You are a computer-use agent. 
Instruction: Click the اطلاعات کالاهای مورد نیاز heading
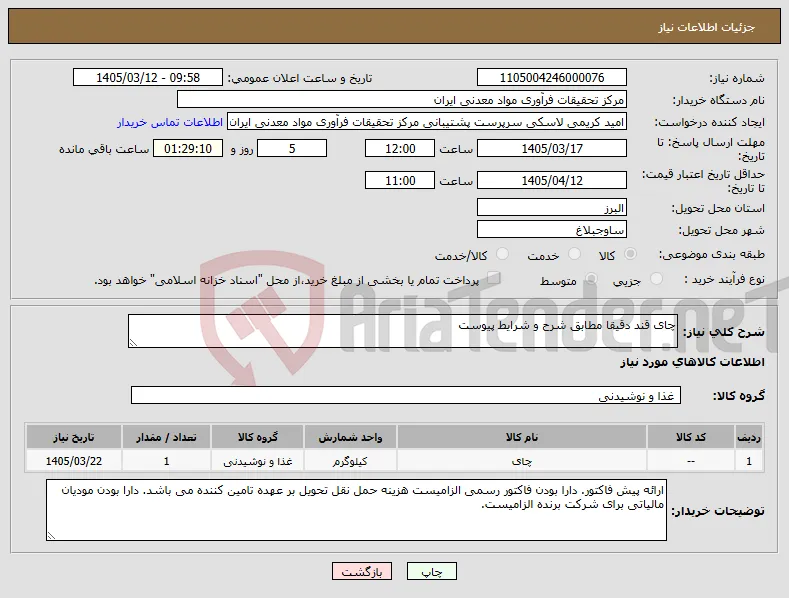(692, 362)
